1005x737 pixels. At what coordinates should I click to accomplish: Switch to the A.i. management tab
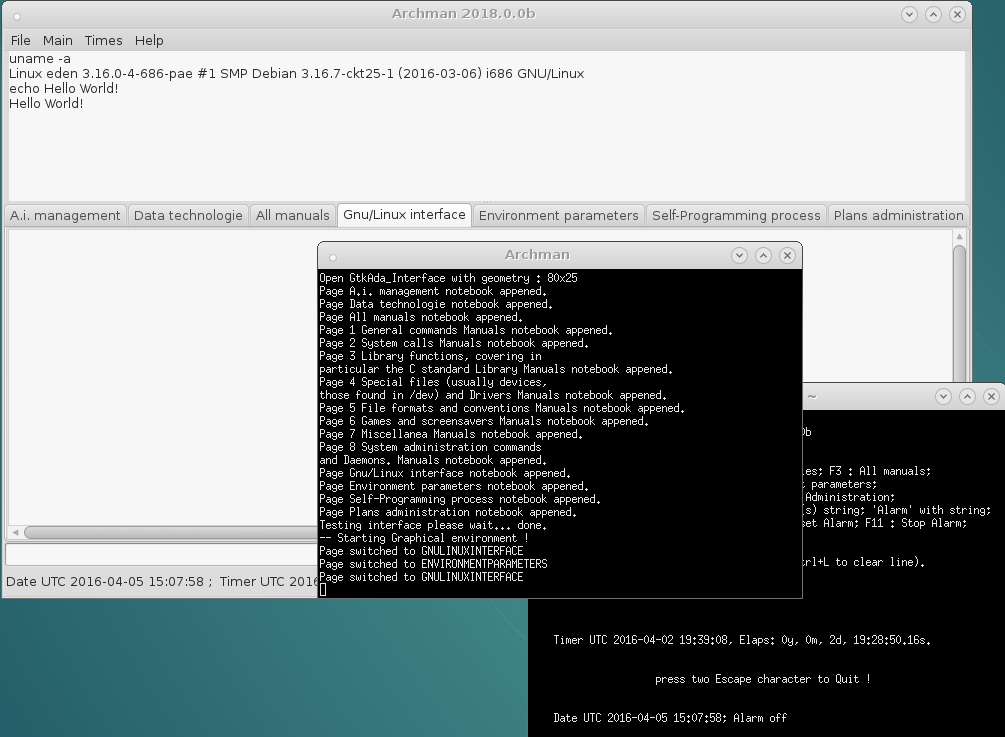point(65,215)
